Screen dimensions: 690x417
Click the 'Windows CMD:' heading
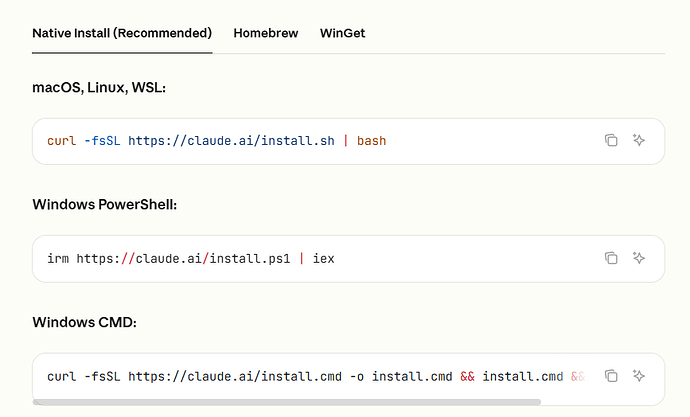tap(84, 322)
